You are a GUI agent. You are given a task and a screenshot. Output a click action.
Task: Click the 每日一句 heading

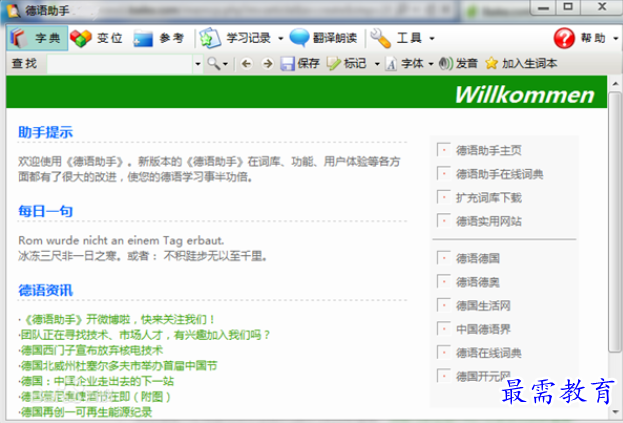tap(46, 211)
